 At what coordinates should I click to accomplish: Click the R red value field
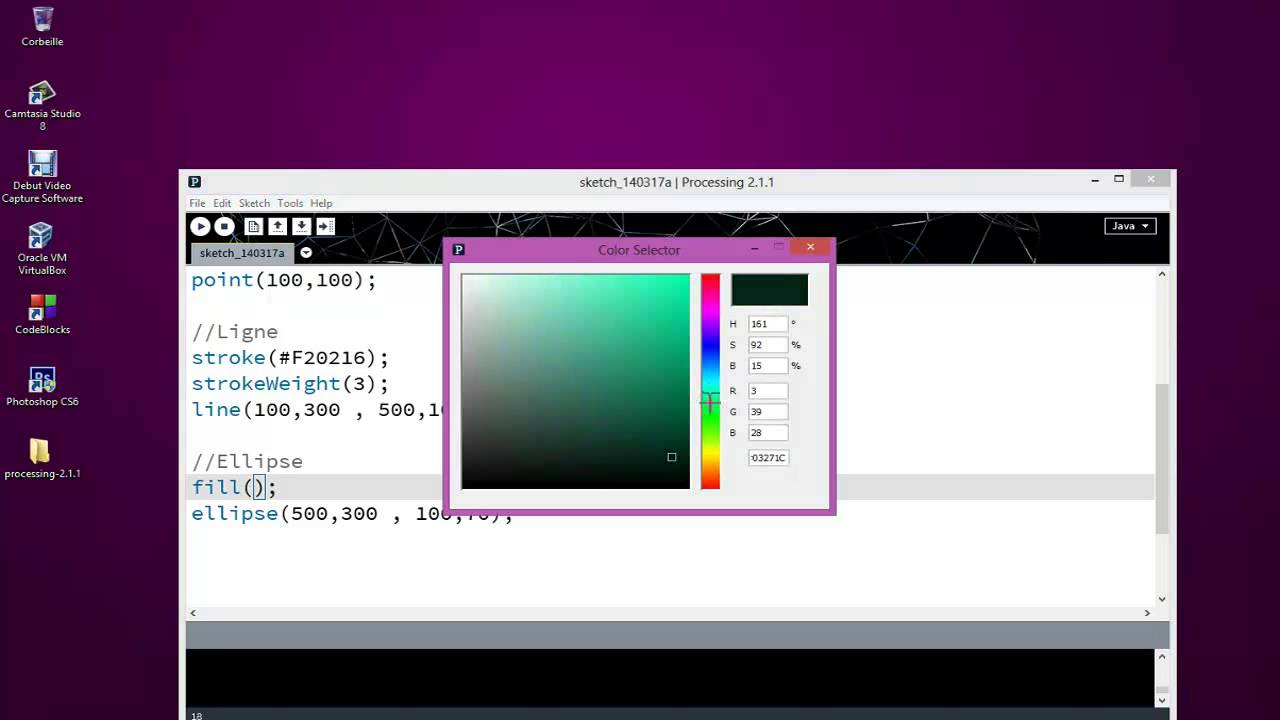tap(767, 391)
